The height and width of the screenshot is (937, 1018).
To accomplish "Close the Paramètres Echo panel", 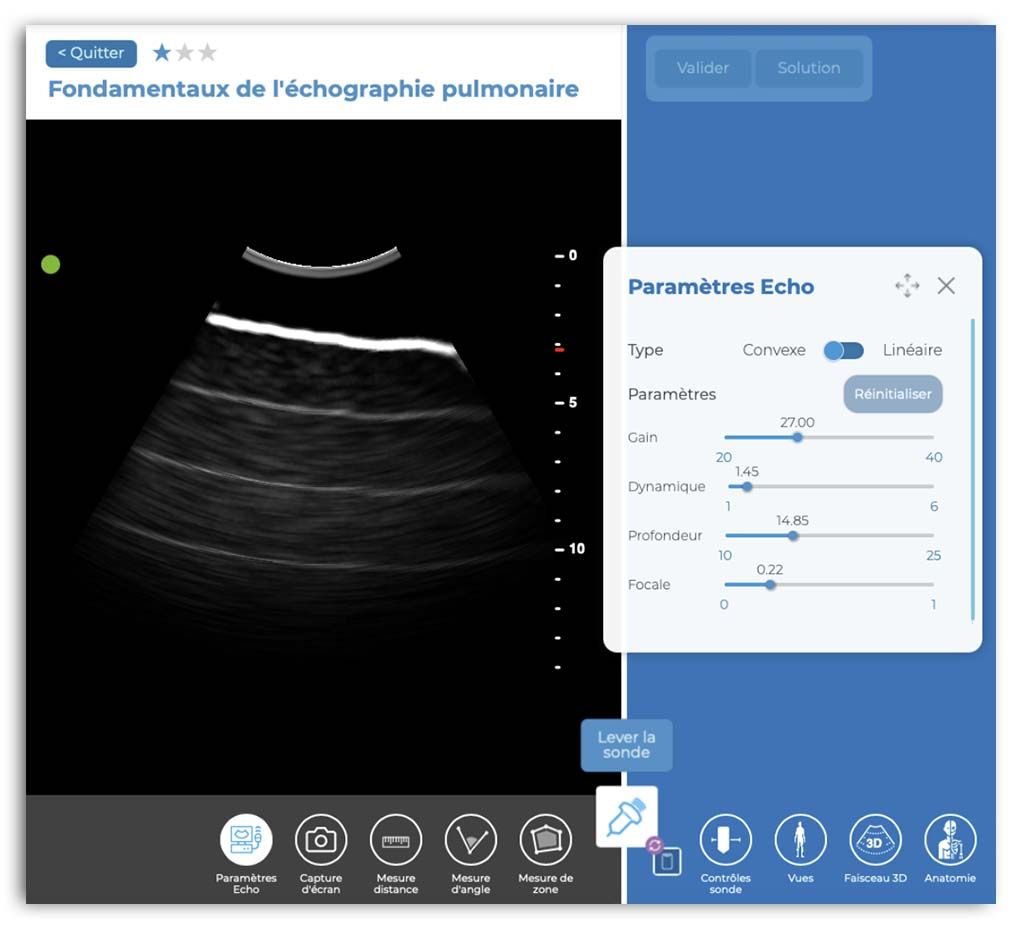I will (946, 286).
